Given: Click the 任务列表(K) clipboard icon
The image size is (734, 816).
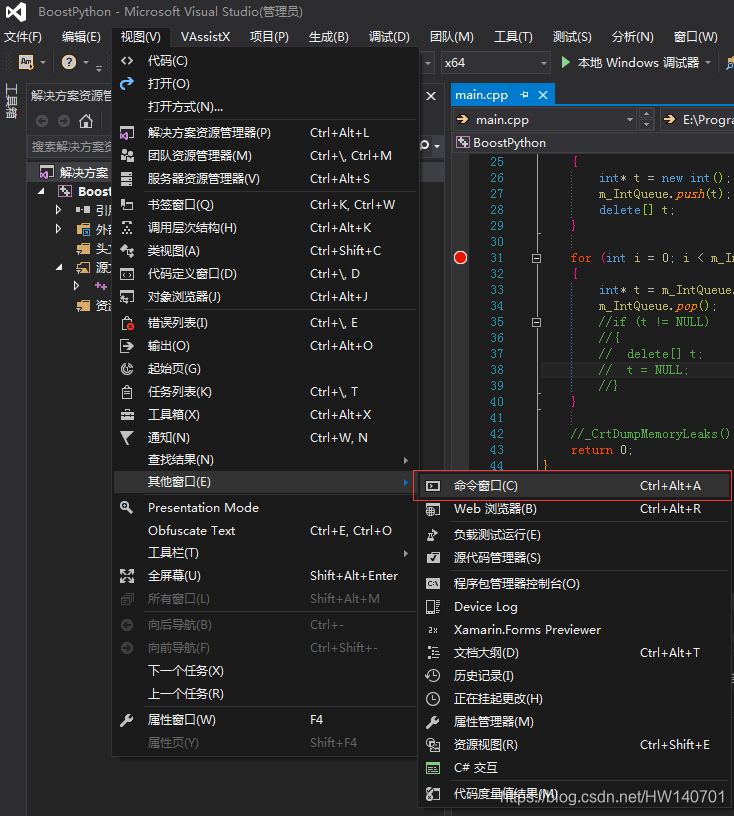Looking at the screenshot, I should [127, 392].
